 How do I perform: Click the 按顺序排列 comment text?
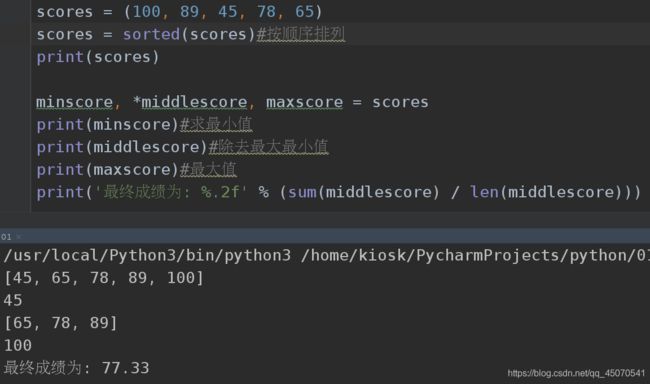[301, 34]
